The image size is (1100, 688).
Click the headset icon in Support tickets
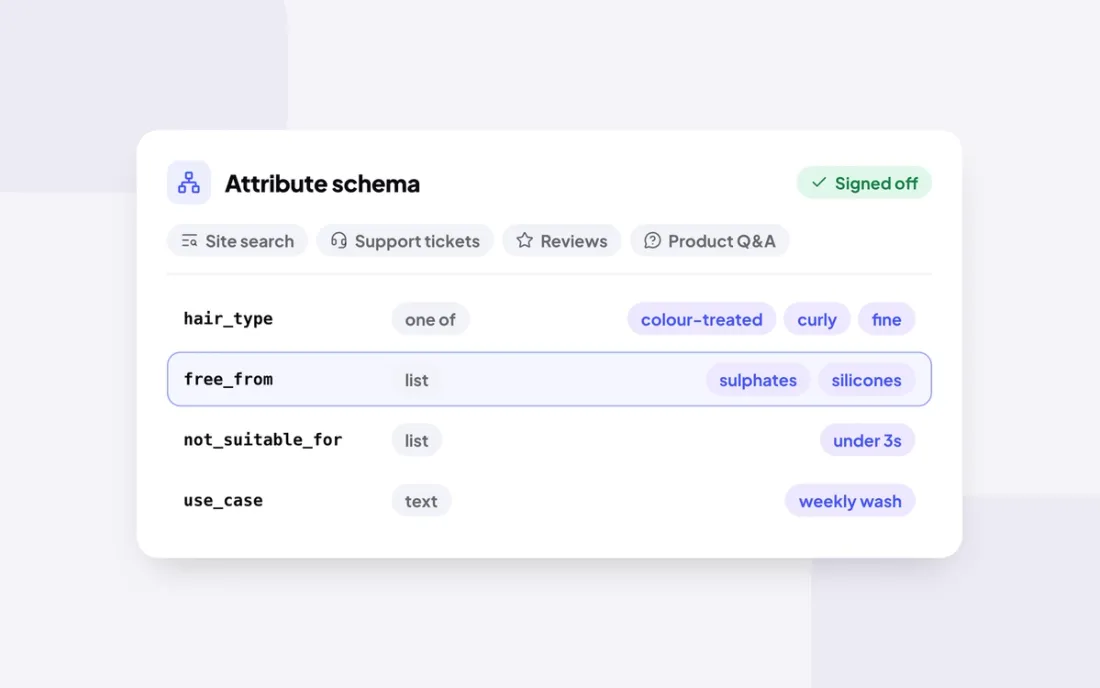(x=339, y=241)
